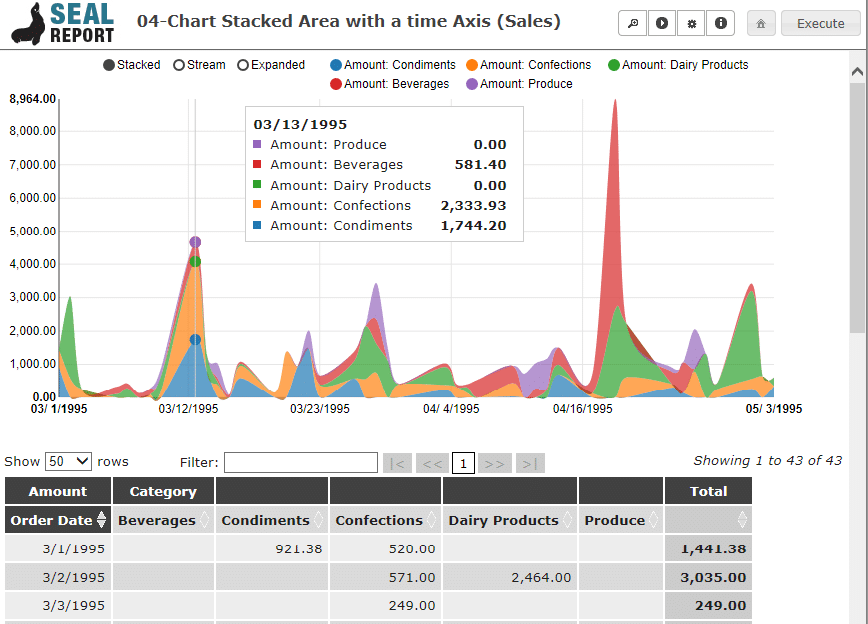Screen dimensions: 868x624
Task: Go to home via house icon
Action: pyautogui.click(x=761, y=24)
